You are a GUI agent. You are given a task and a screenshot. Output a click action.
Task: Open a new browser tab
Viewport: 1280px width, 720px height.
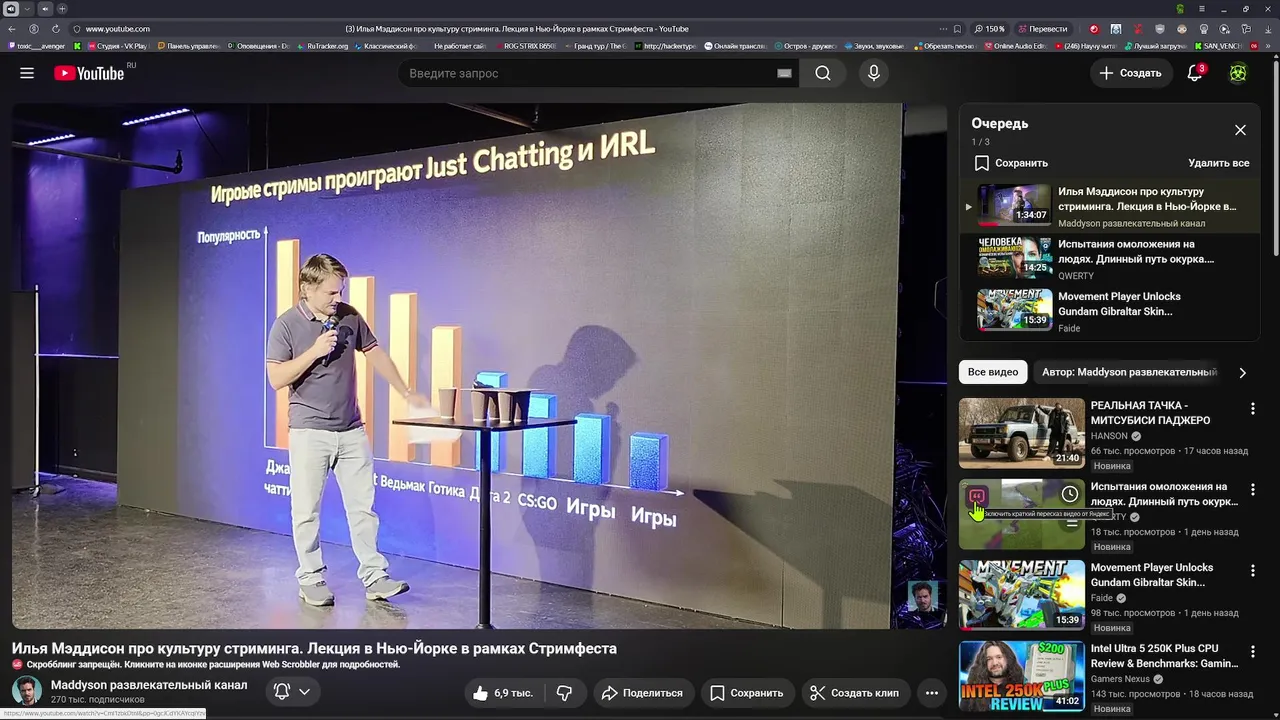61,9
